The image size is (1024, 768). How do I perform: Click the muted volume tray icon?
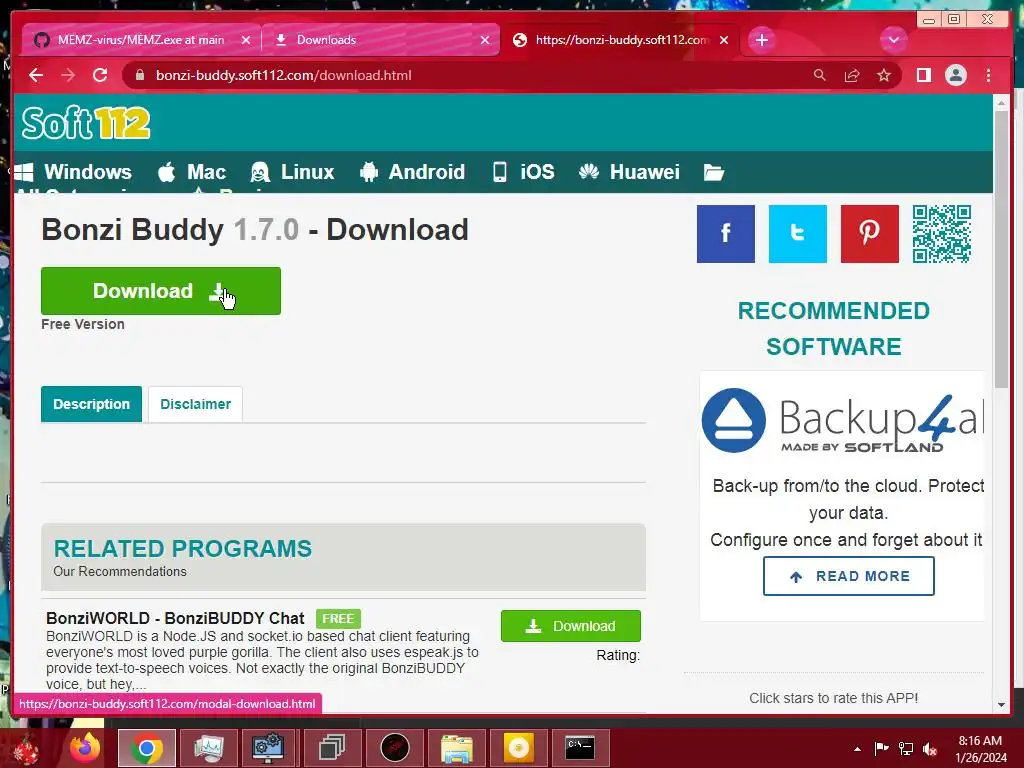[x=930, y=749]
